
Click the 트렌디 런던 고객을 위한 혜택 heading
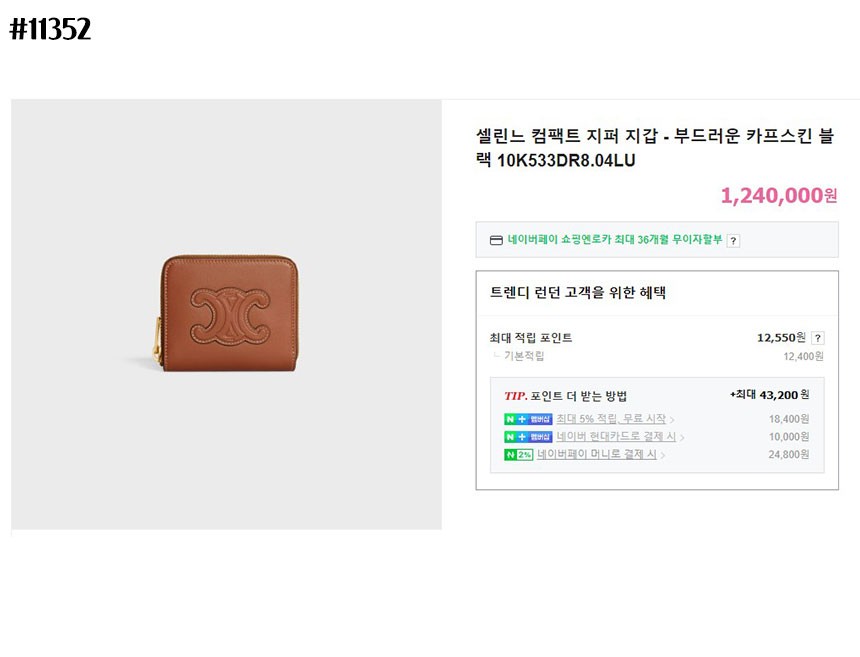(578, 293)
